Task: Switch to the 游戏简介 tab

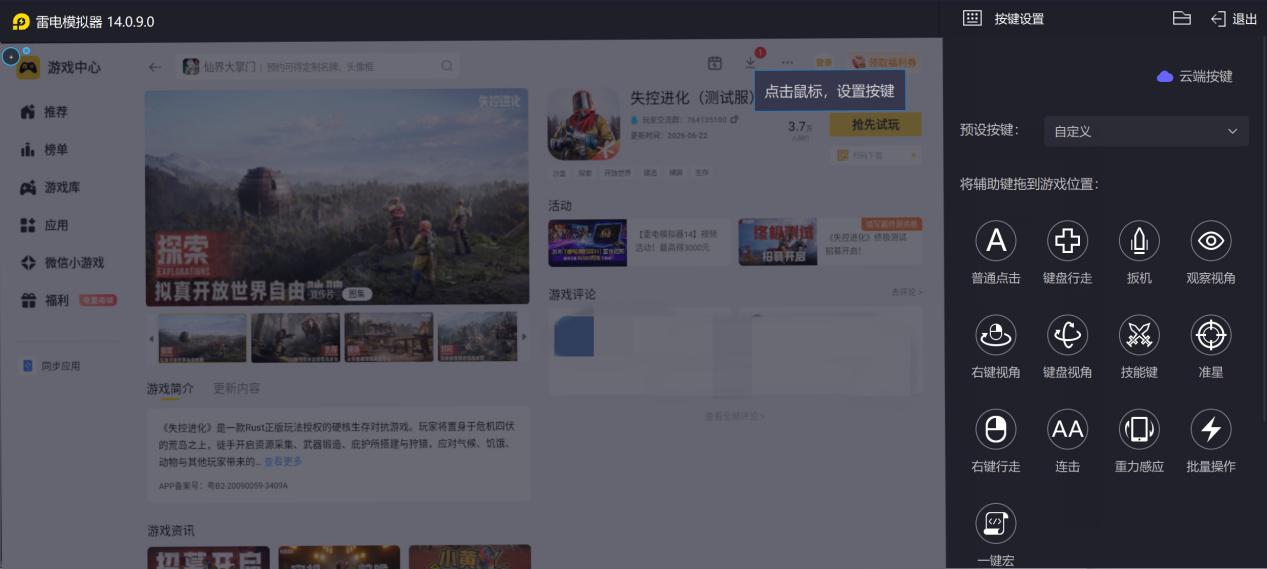Action: 171,388
